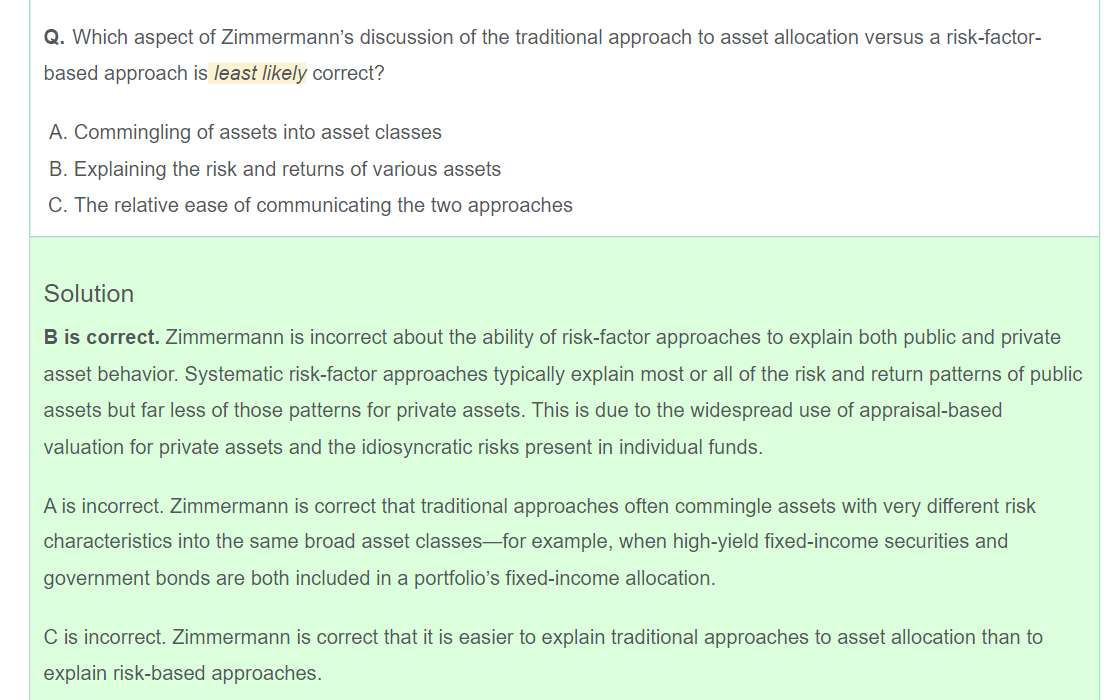Click 'high-yield fixed-income securities' in the solution
This screenshot has width=1107, height=700.
813,542
